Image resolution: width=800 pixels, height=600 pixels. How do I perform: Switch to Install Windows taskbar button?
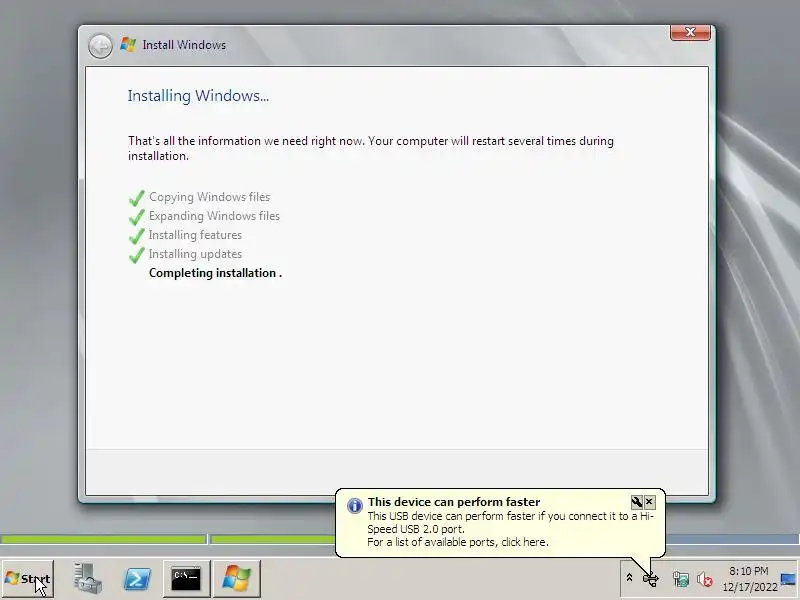click(236, 579)
